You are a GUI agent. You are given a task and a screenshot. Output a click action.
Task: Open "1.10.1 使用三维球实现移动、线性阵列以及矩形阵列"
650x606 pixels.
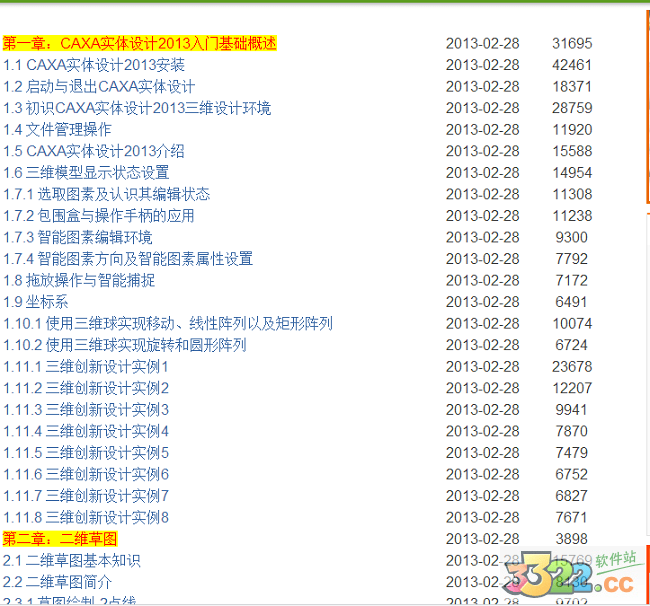click(x=168, y=324)
